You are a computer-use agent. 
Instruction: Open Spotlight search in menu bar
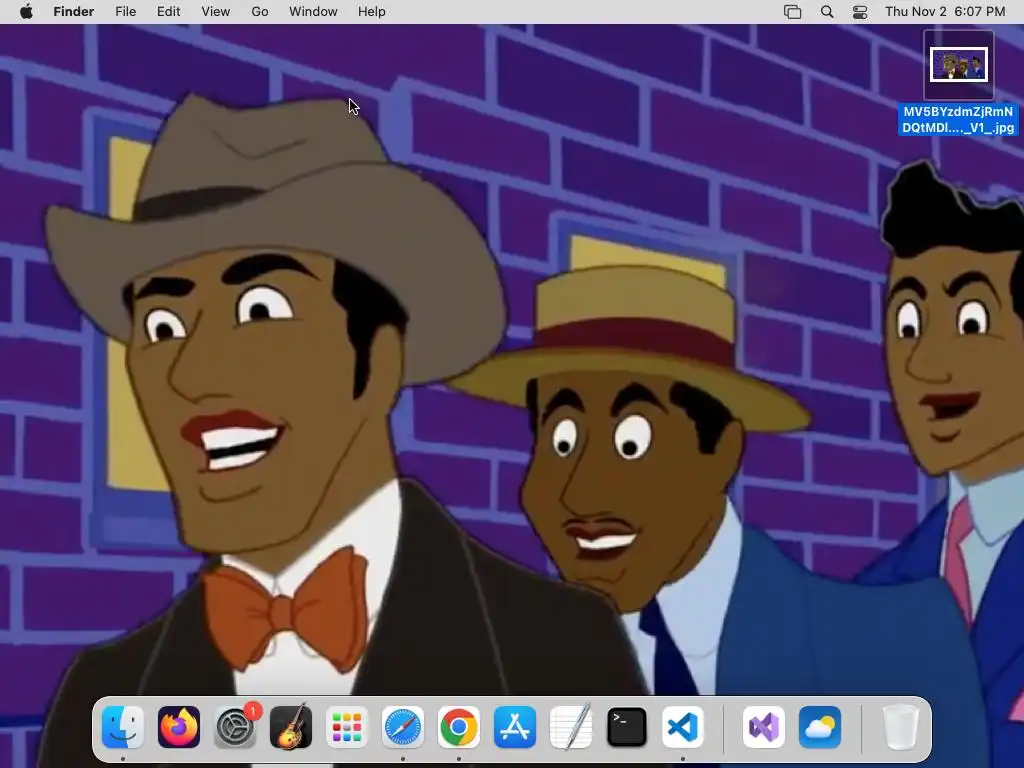[x=827, y=12]
